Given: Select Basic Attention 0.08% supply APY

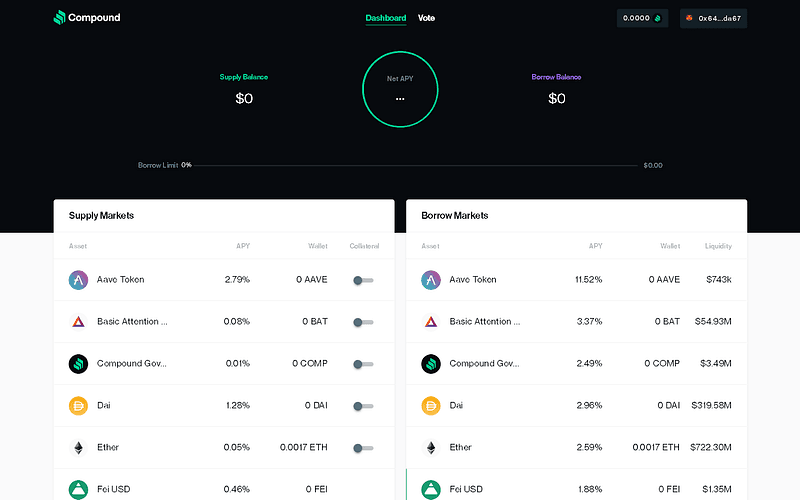Looking at the screenshot, I should click(x=237, y=321).
